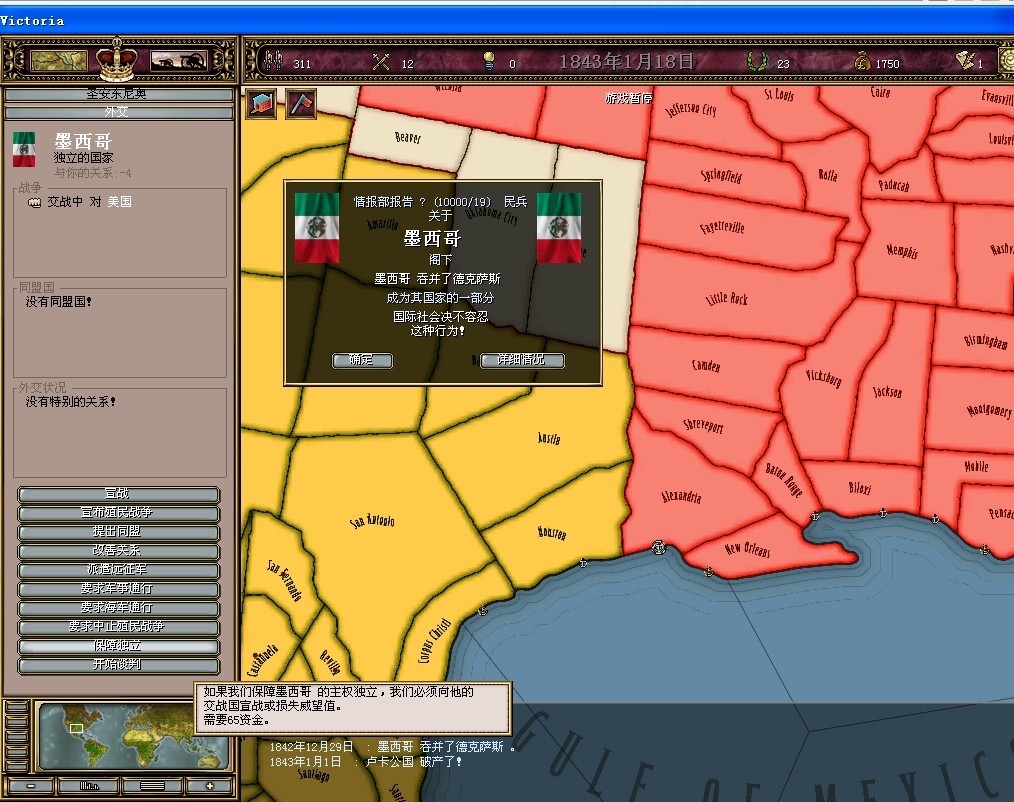Screen dimensions: 1014x802
Task: Click the laurel wreath prestige icon
Action: pyautogui.click(x=757, y=62)
